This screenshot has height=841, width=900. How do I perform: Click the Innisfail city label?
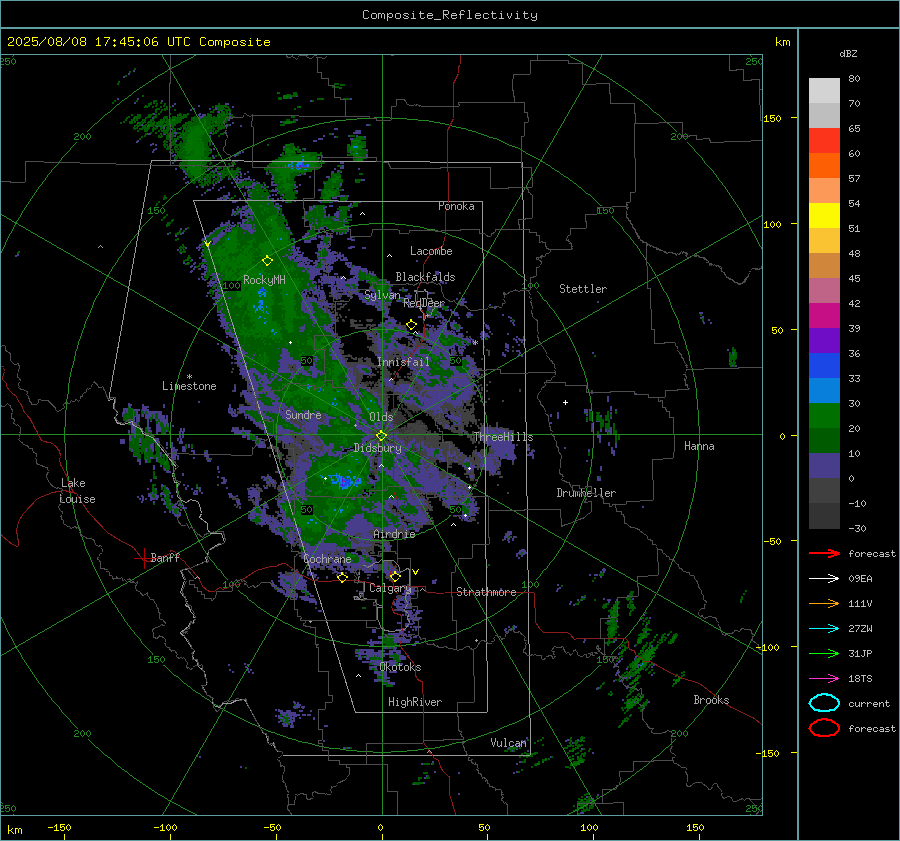[x=403, y=362]
